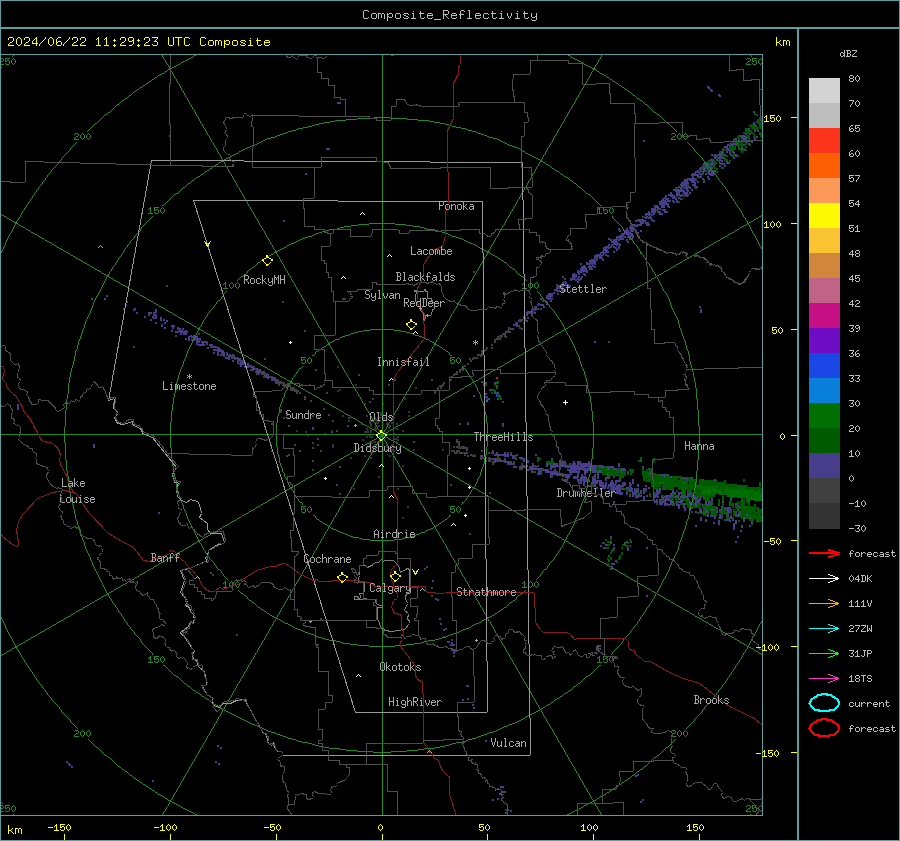Click the royal blue 36 dBZ swatch

[824, 365]
